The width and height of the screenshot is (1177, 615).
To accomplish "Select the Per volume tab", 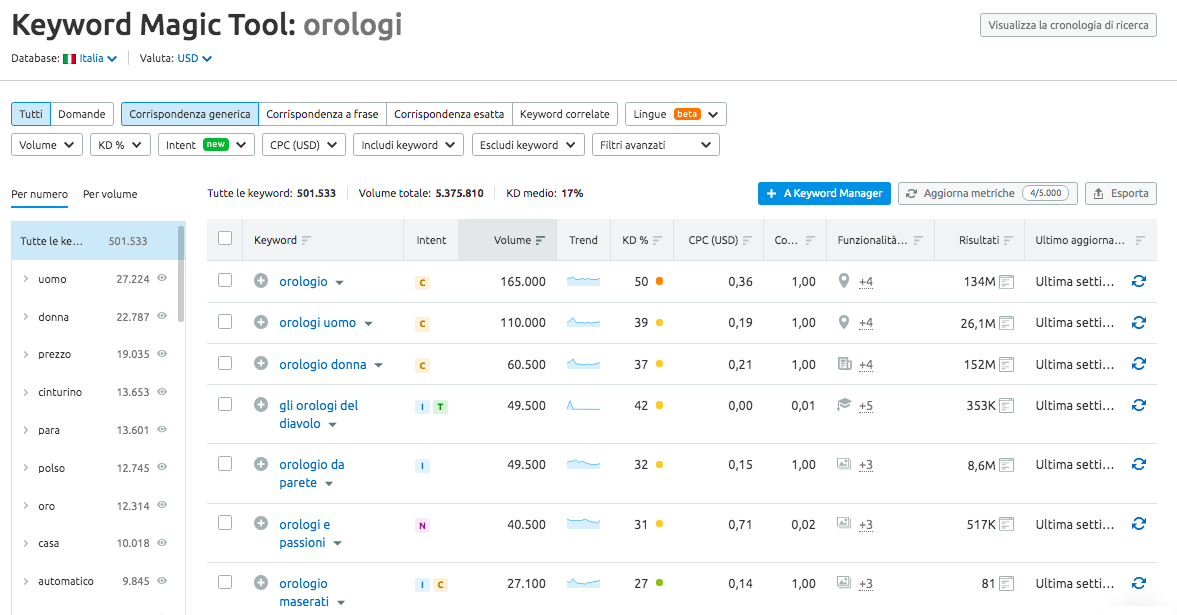I will (x=110, y=194).
